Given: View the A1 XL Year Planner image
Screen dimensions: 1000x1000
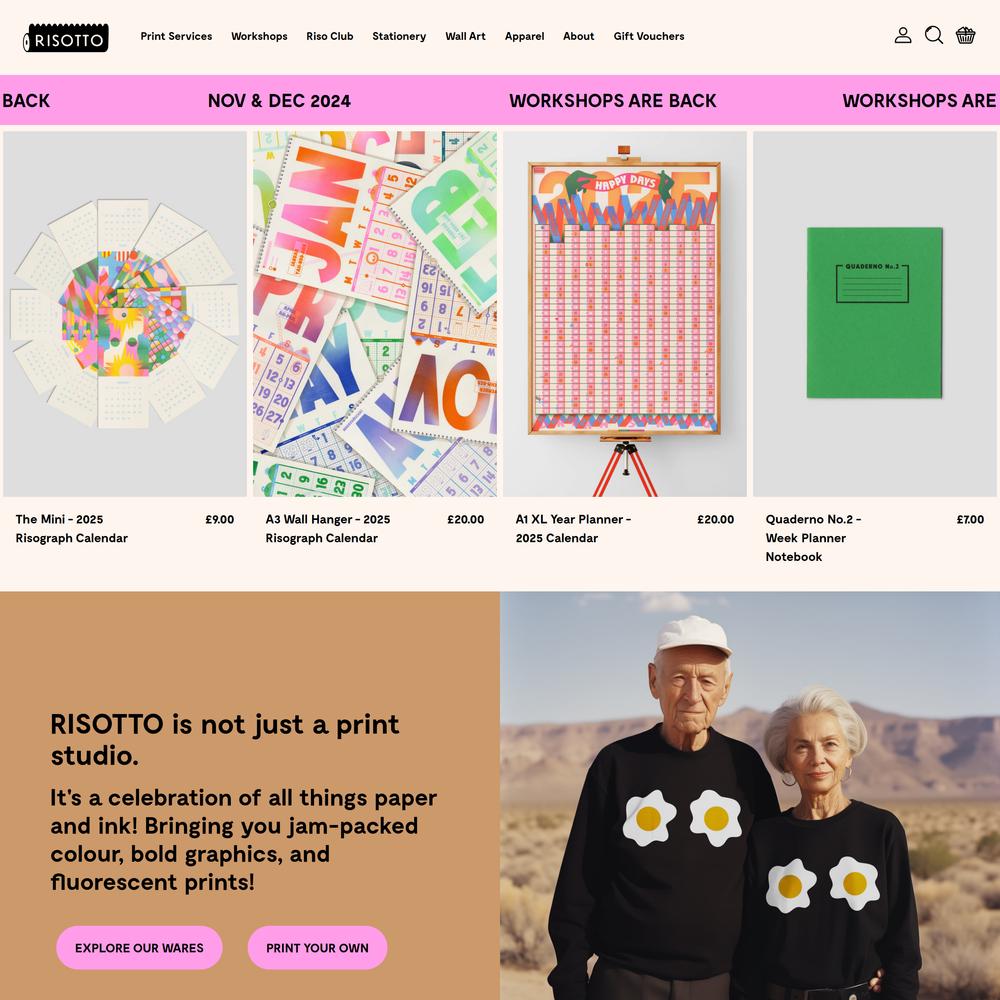Looking at the screenshot, I should pyautogui.click(x=625, y=314).
